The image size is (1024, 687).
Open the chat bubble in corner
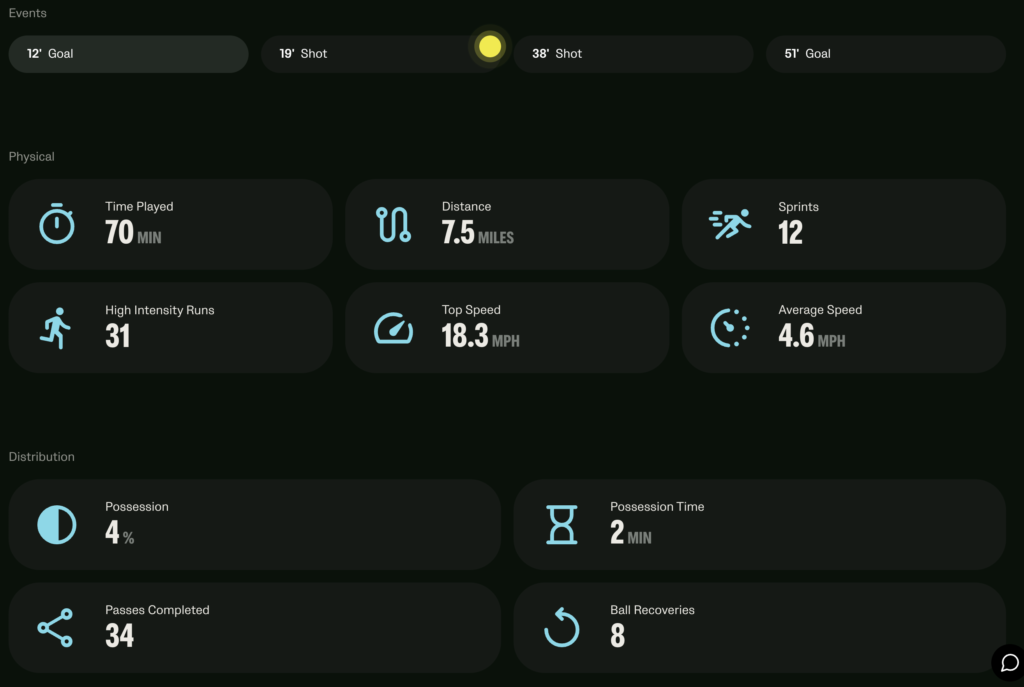point(1009,663)
